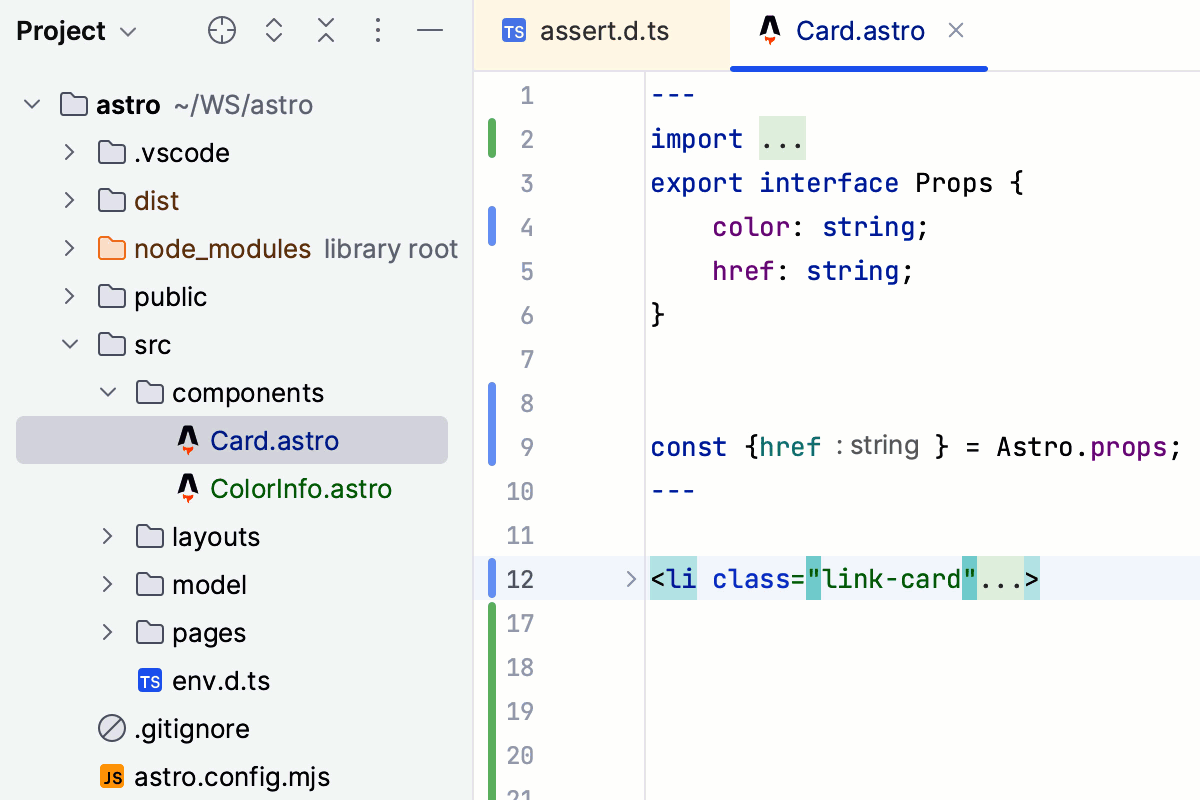Click the TS icon beside env.d.ts
This screenshot has width=1200, height=800.
(x=149, y=680)
